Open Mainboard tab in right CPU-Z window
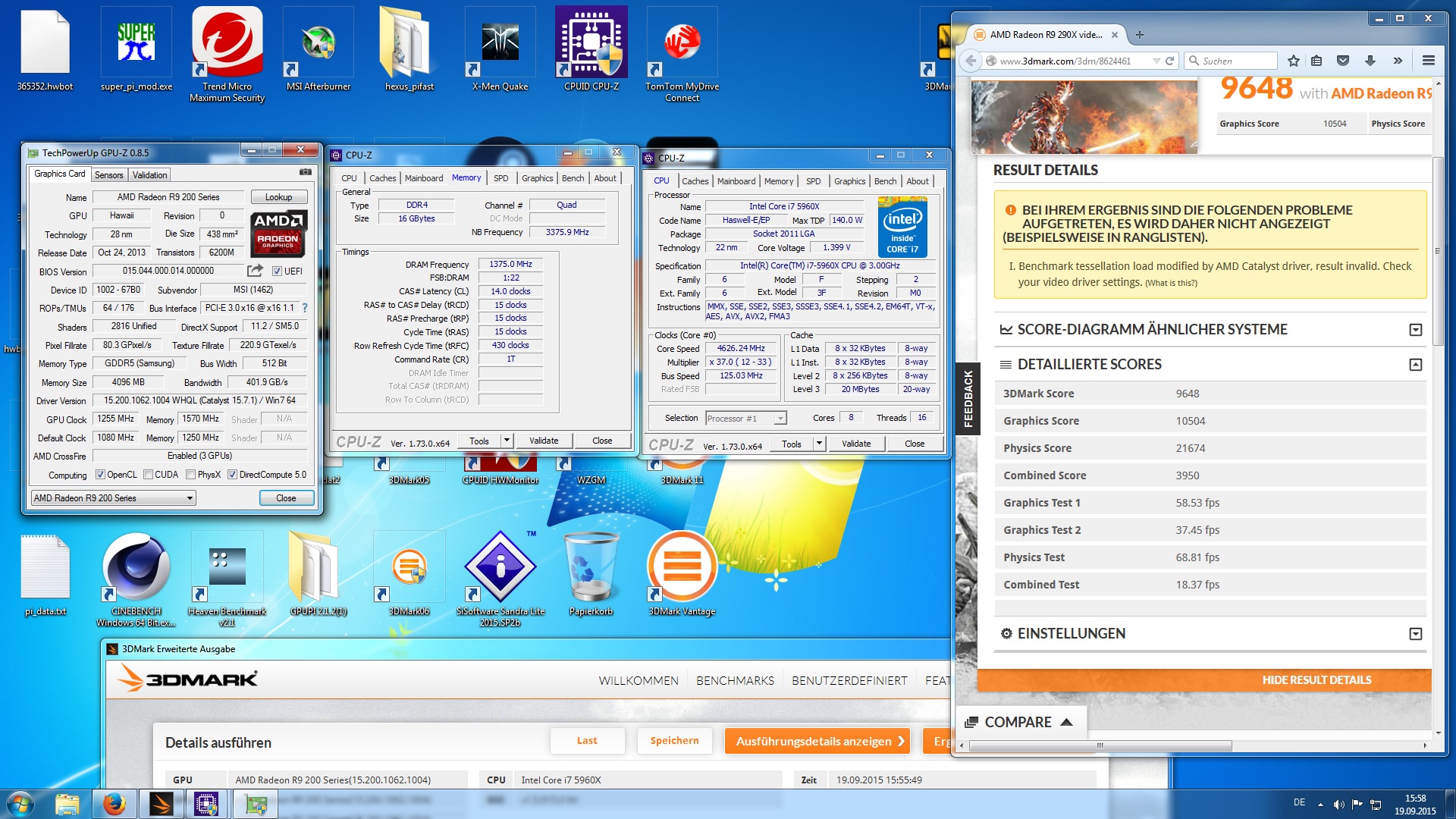Viewport: 1456px width, 819px height. pyautogui.click(x=736, y=181)
